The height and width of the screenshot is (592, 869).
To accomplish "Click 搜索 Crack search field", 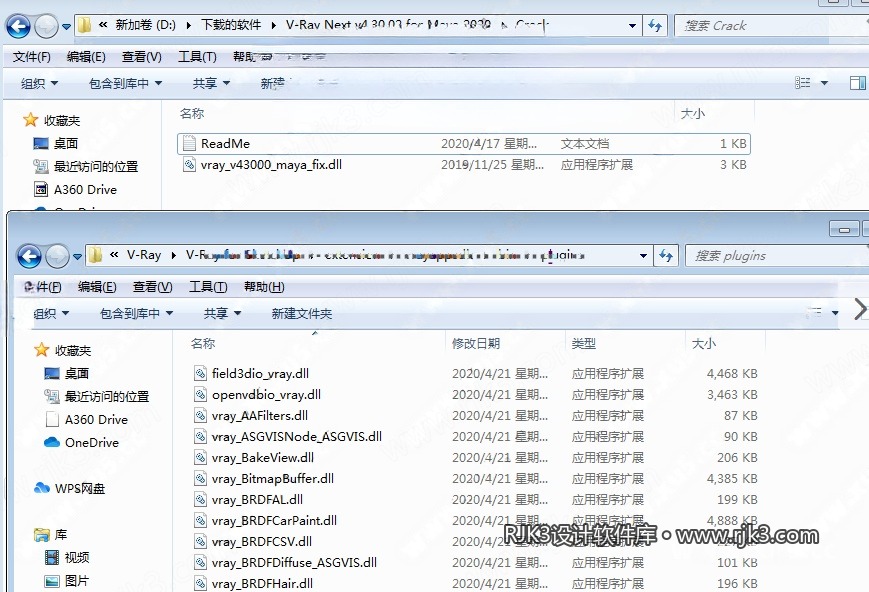I will [770, 25].
